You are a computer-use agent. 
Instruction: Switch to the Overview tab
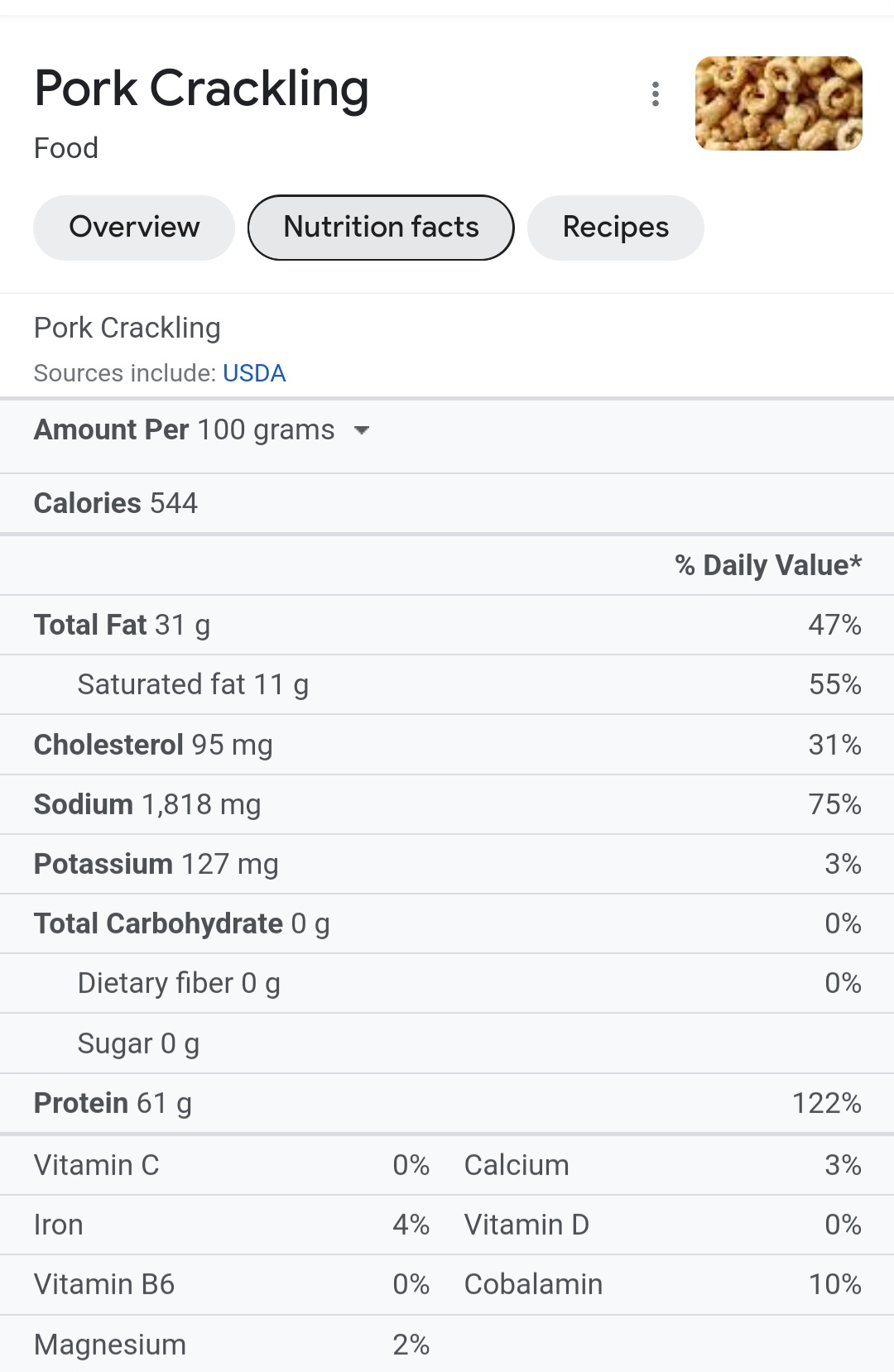[134, 228]
